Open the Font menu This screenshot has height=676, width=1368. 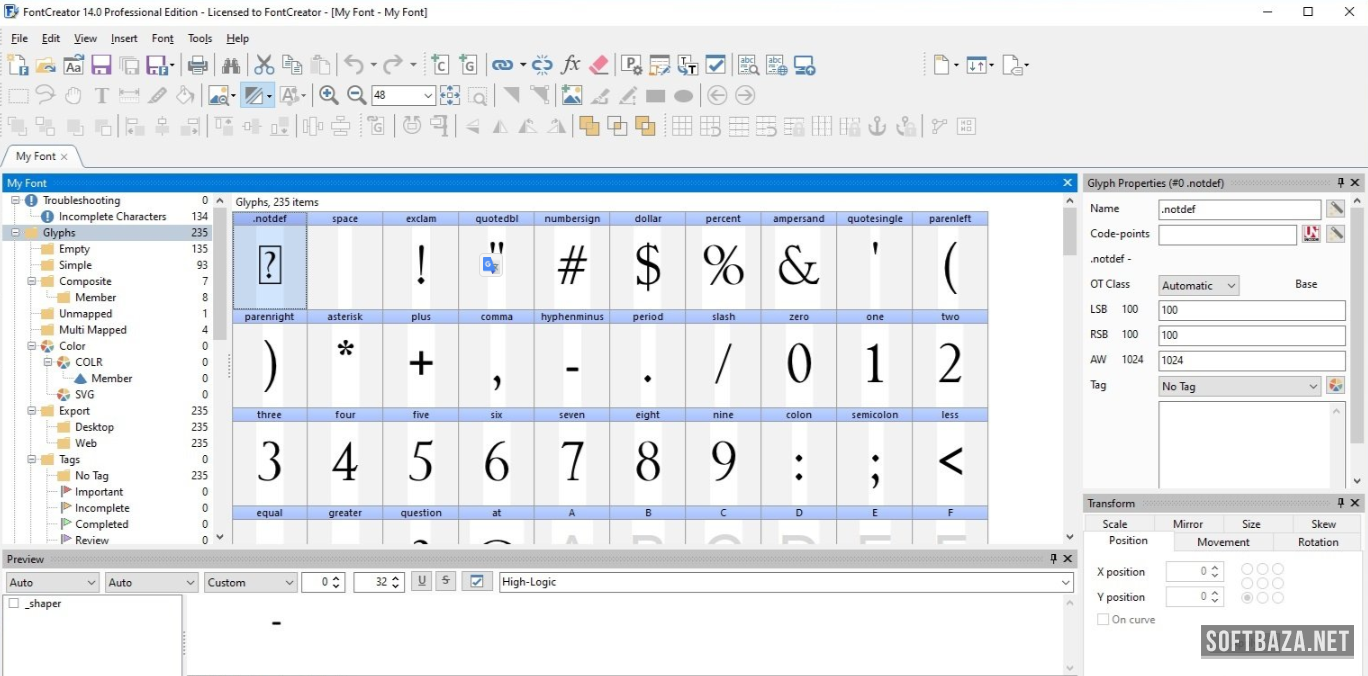click(x=162, y=38)
